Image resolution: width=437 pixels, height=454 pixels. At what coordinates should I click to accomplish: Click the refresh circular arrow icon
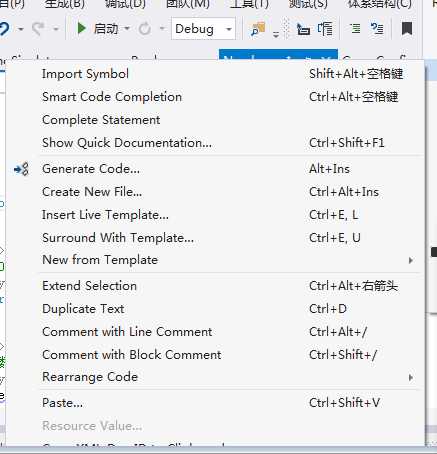145,29
